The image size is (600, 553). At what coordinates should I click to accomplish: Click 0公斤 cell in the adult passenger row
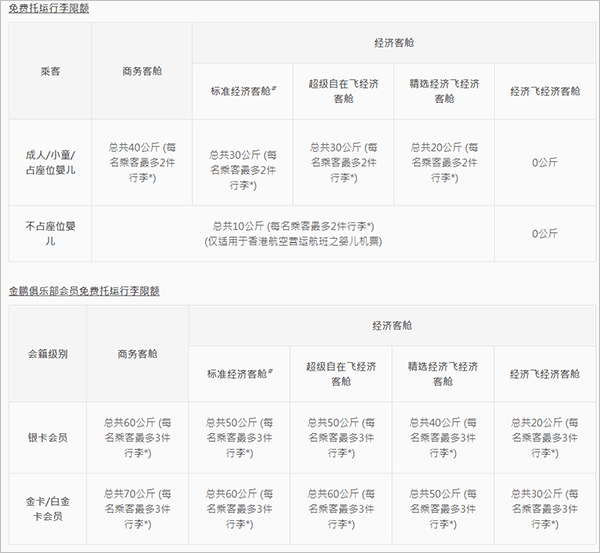544,162
